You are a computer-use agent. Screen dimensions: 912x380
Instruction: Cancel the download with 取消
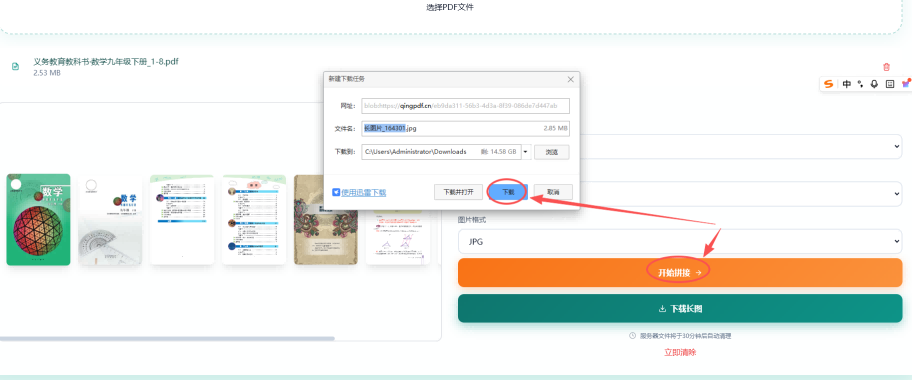[553, 192]
